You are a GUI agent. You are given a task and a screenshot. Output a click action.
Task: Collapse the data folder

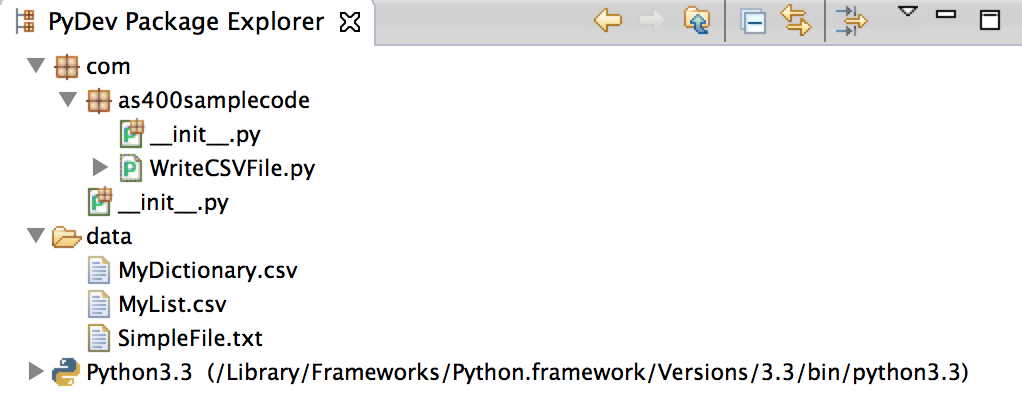coord(36,236)
